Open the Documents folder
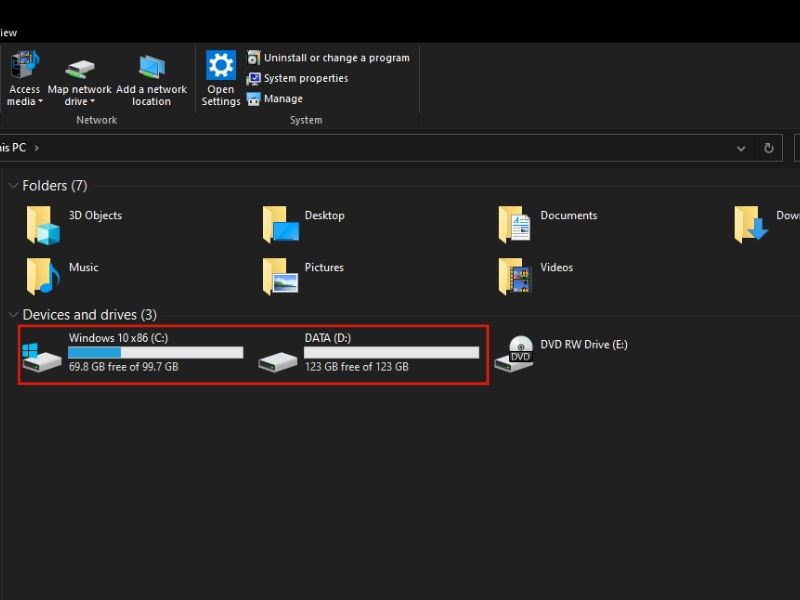 567,215
